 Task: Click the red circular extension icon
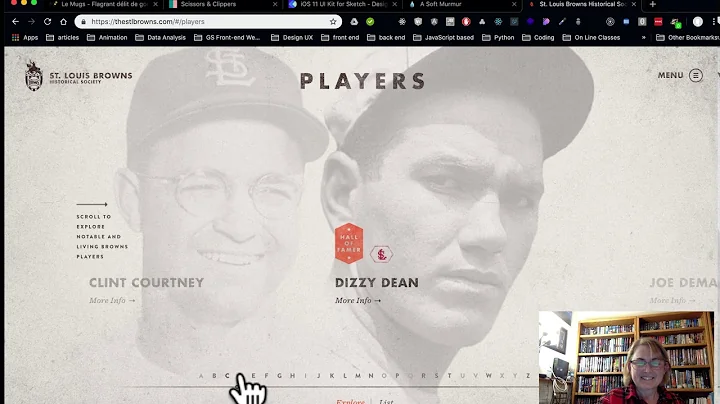pyautogui.click(x=466, y=22)
